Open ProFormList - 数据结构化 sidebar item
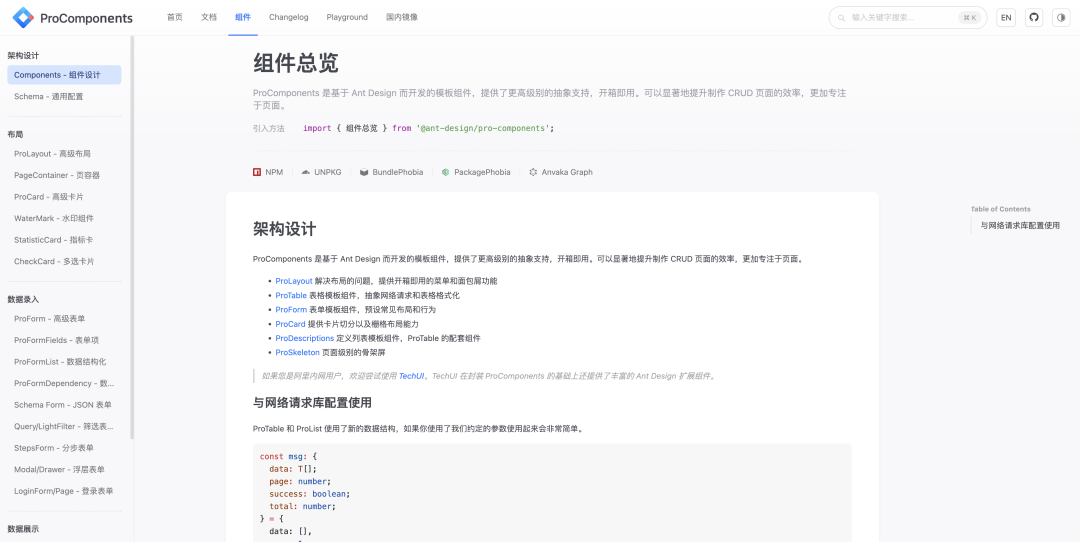 pyautogui.click(x=64, y=362)
